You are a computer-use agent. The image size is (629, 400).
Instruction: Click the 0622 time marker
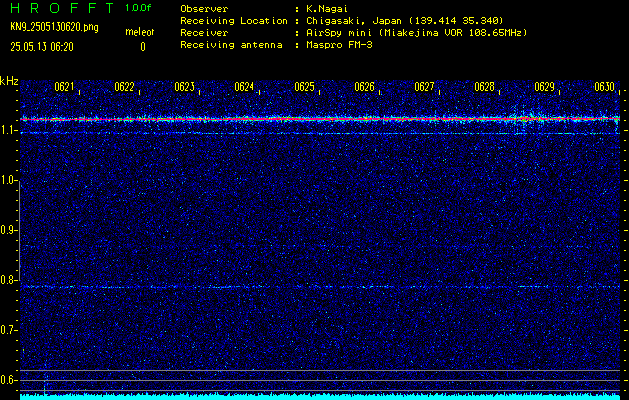(x=124, y=87)
